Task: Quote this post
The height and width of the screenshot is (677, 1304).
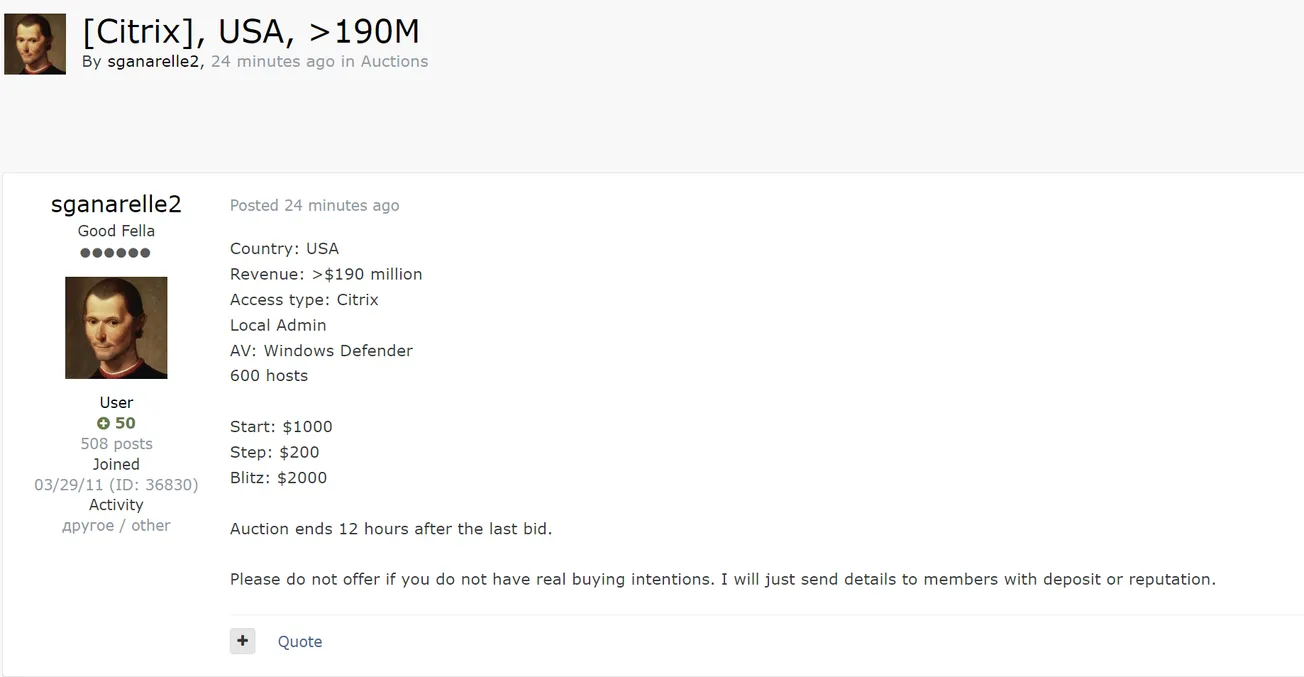Action: pos(300,642)
